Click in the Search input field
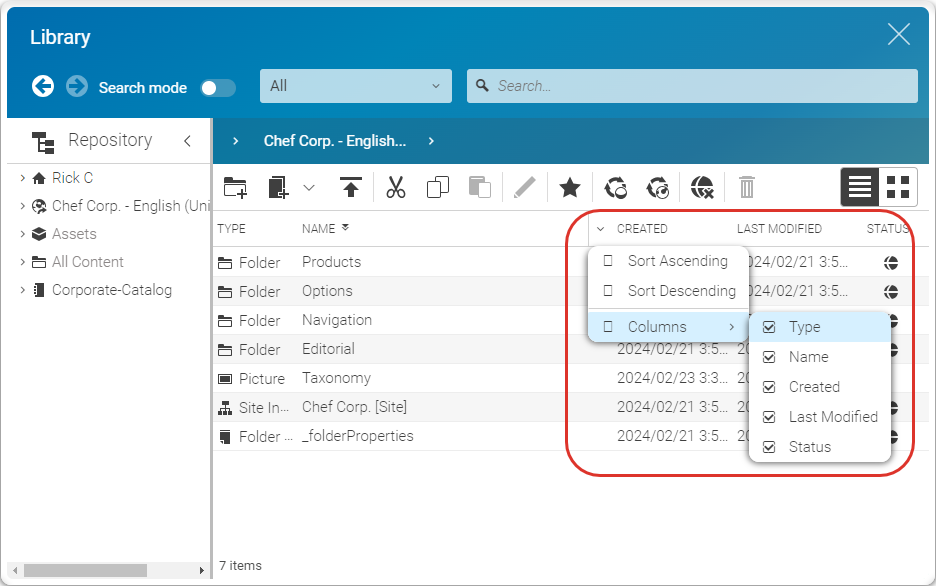Screen dimensions: 936x586 (700, 86)
